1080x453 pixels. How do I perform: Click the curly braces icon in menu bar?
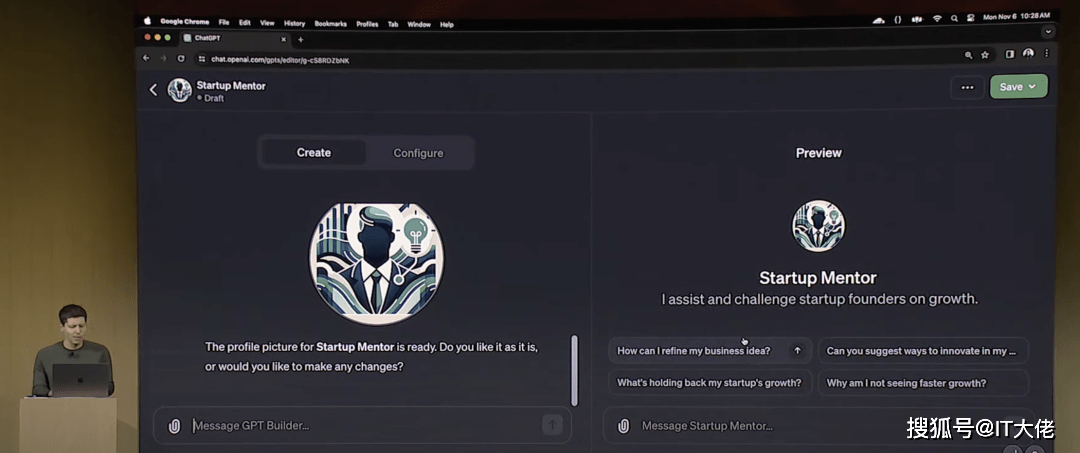(897, 20)
